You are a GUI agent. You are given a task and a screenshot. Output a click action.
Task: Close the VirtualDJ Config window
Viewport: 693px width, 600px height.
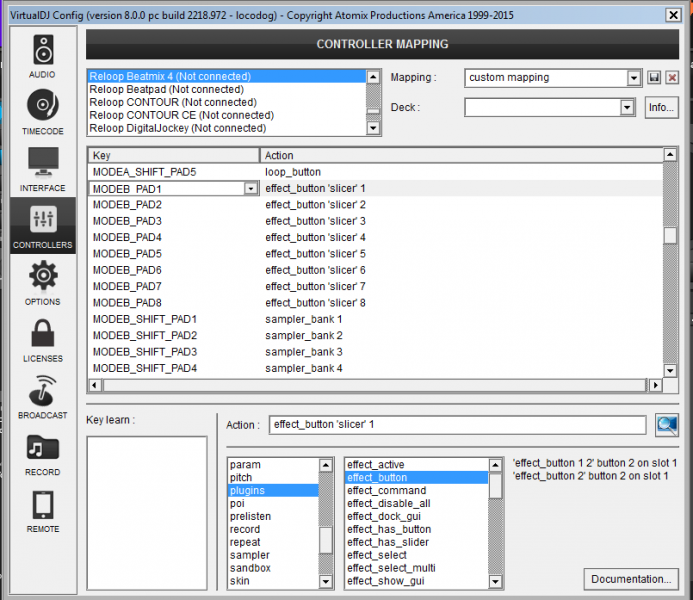pyautogui.click(x=673, y=15)
